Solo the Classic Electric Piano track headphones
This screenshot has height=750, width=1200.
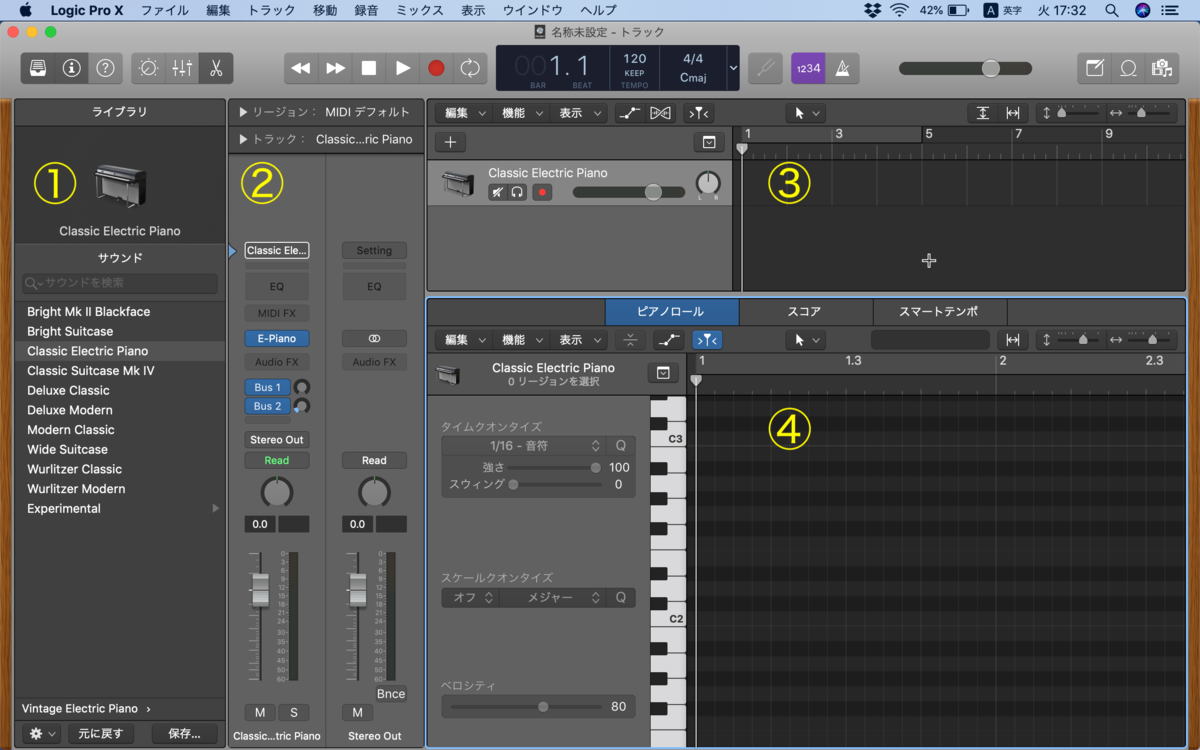click(517, 192)
